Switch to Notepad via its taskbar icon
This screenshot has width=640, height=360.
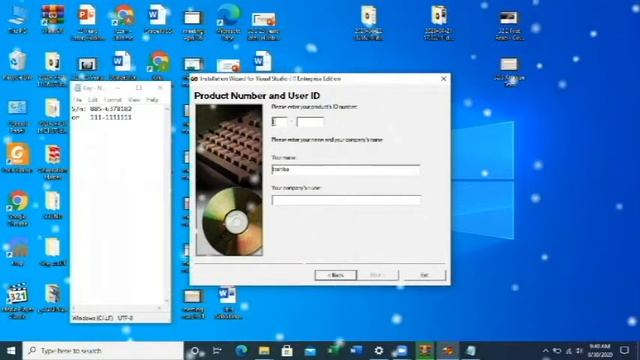point(471,351)
